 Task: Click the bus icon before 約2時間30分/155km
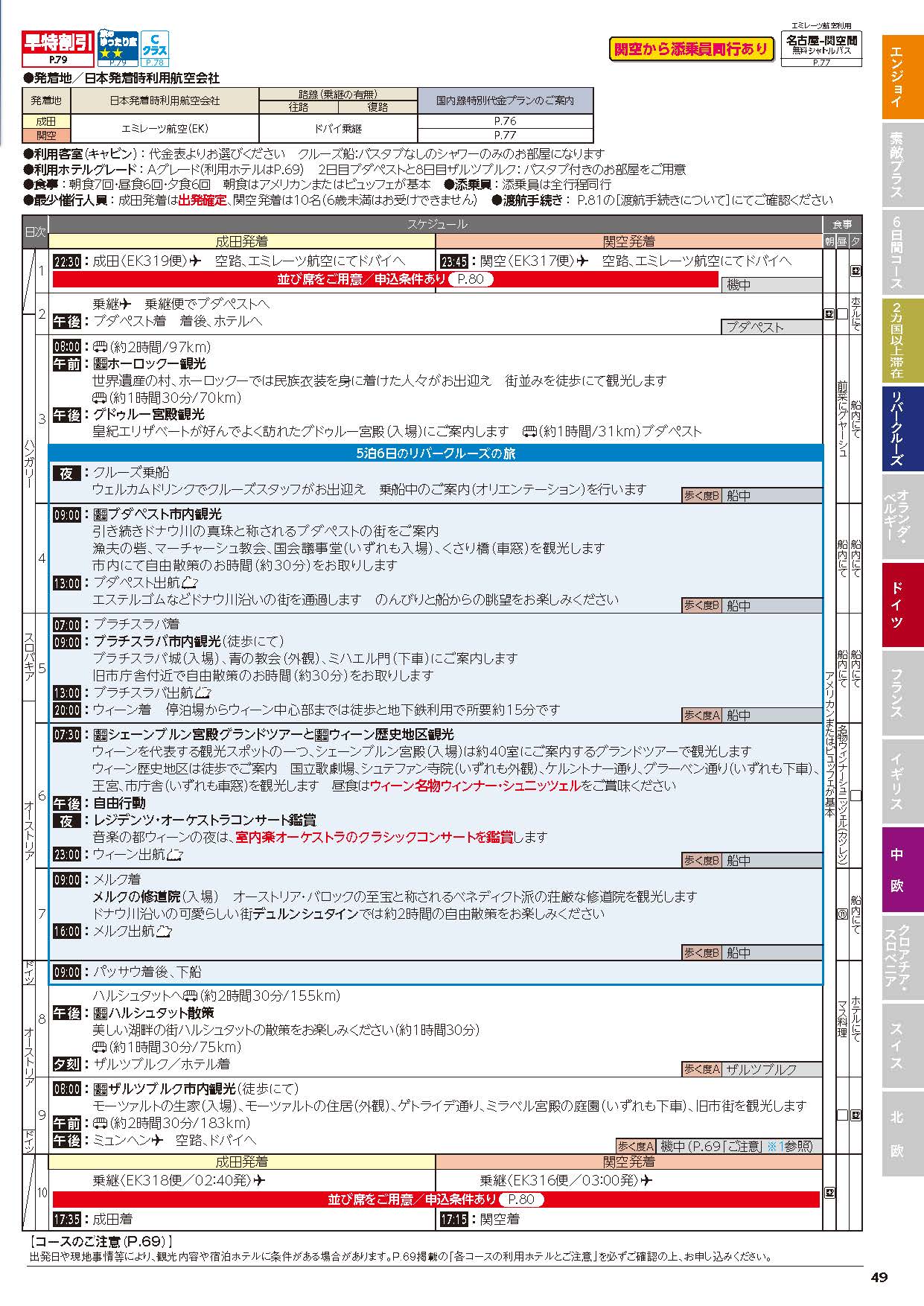[190, 996]
